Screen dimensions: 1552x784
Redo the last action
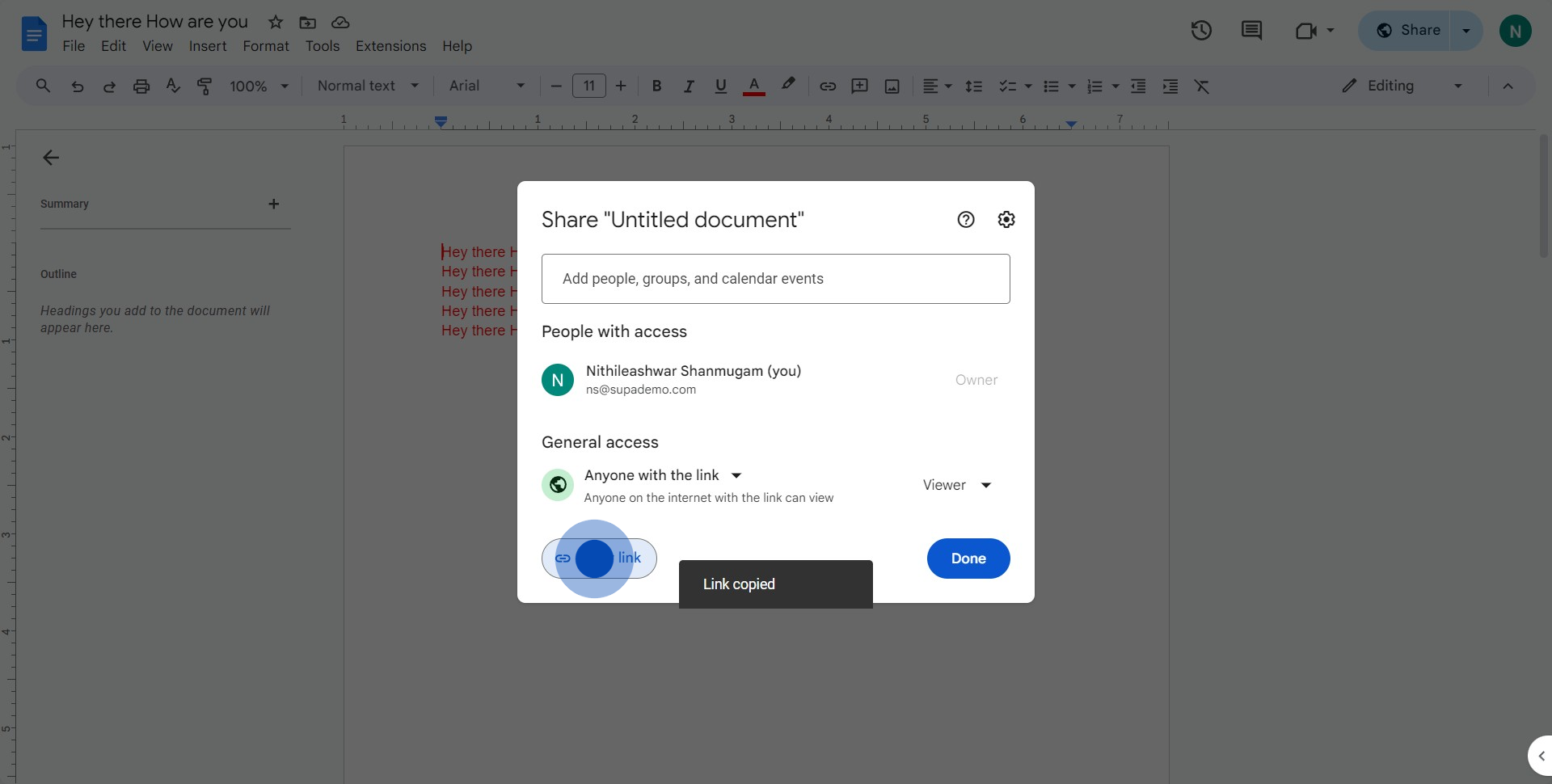pyautogui.click(x=109, y=86)
